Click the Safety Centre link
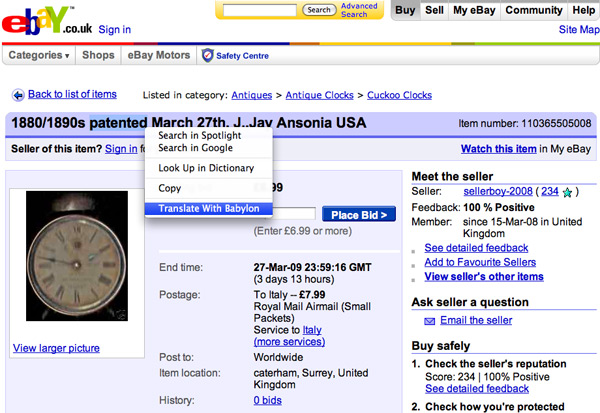This screenshot has height=413, width=600. click(242, 56)
